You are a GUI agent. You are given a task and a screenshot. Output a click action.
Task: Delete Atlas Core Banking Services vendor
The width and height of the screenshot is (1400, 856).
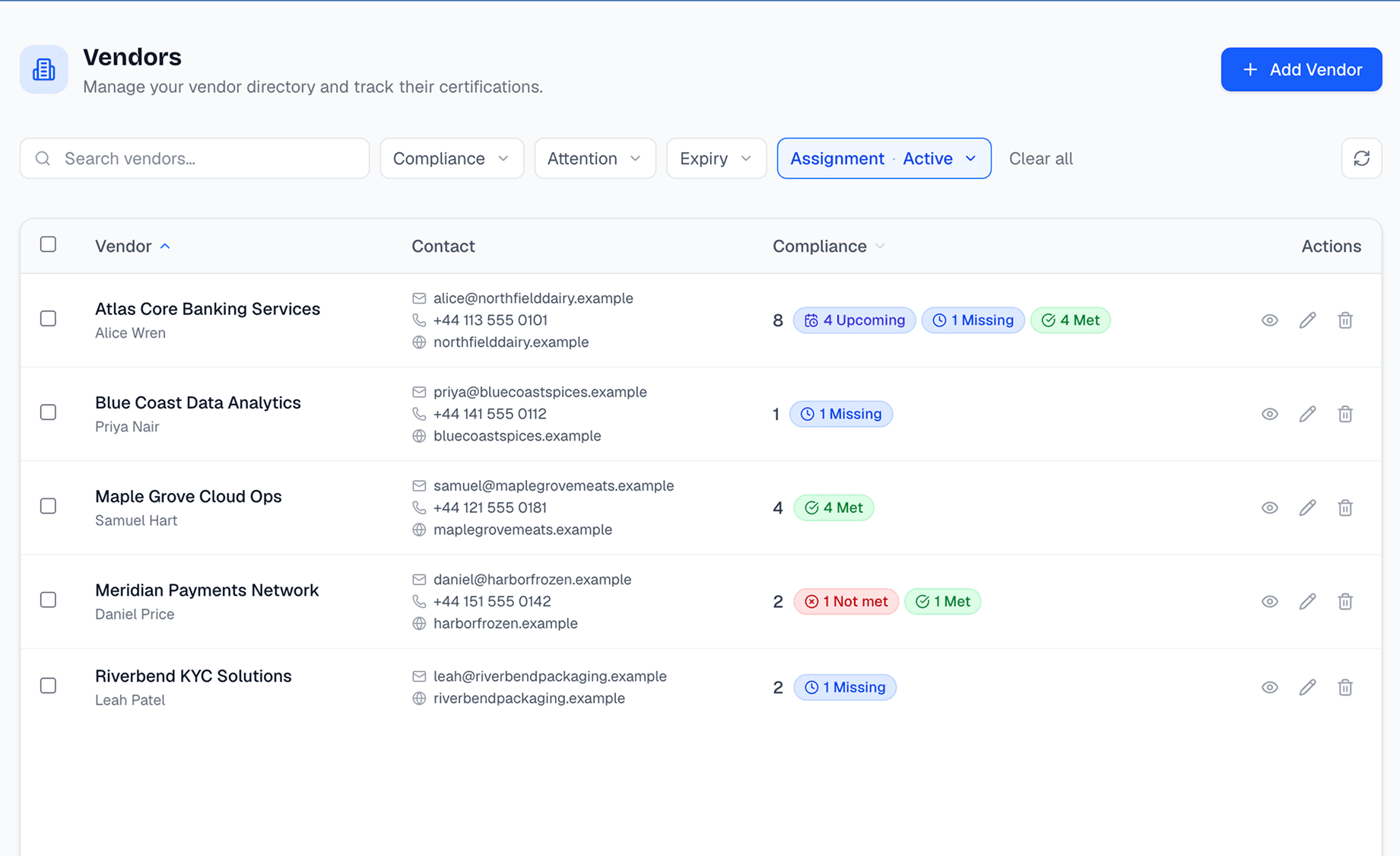click(1345, 320)
